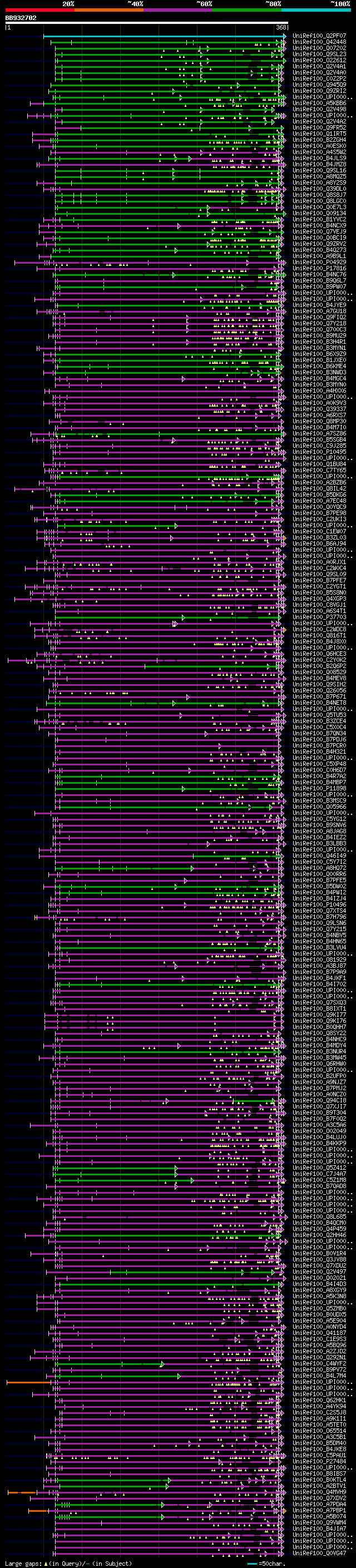Select the label UniRef100_Q09134

319,213
